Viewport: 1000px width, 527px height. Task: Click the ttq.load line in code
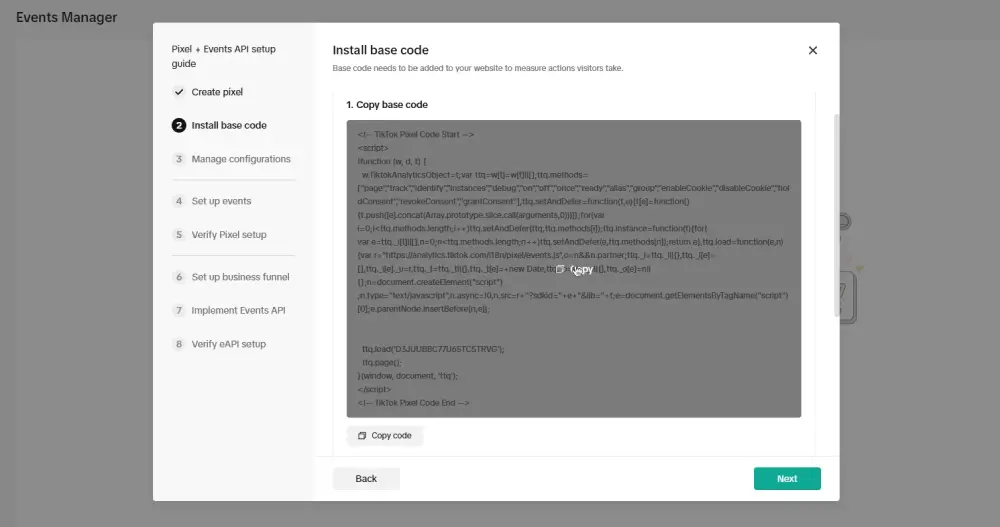click(433, 349)
